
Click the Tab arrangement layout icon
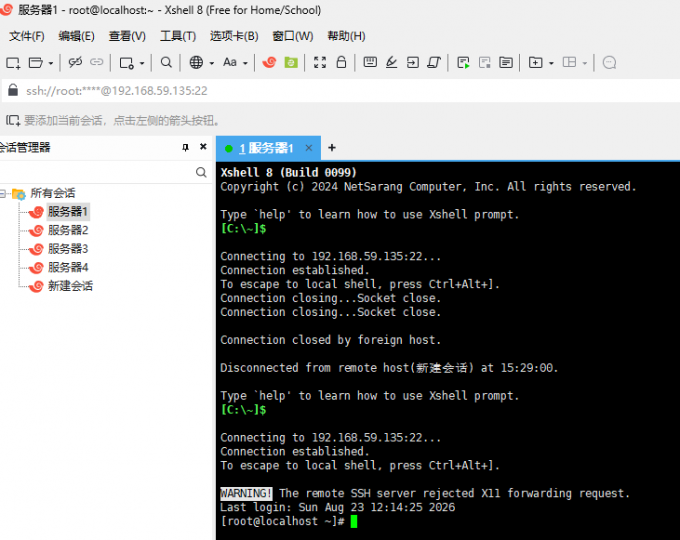(x=569, y=62)
